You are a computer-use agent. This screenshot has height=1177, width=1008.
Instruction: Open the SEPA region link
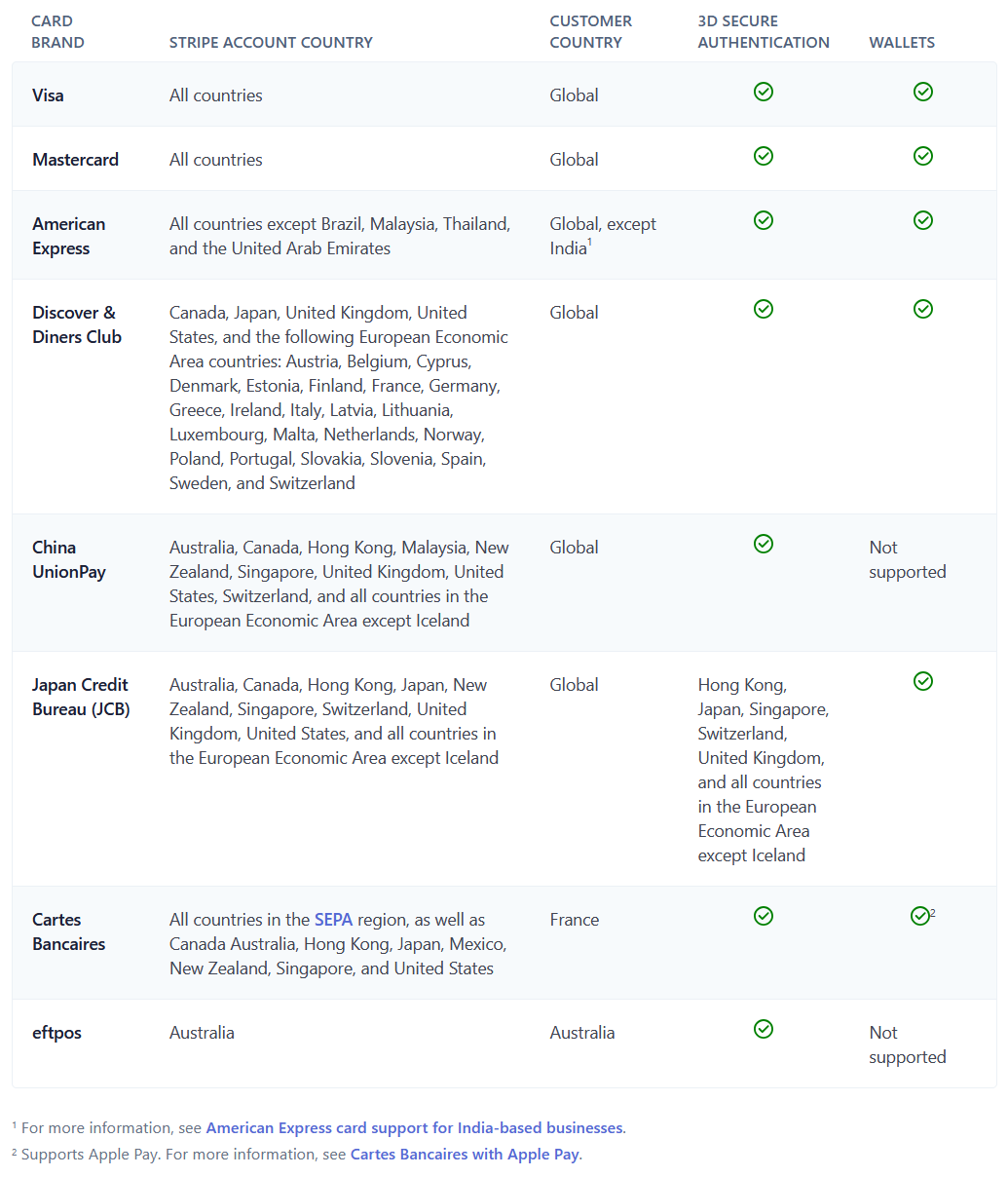333,920
